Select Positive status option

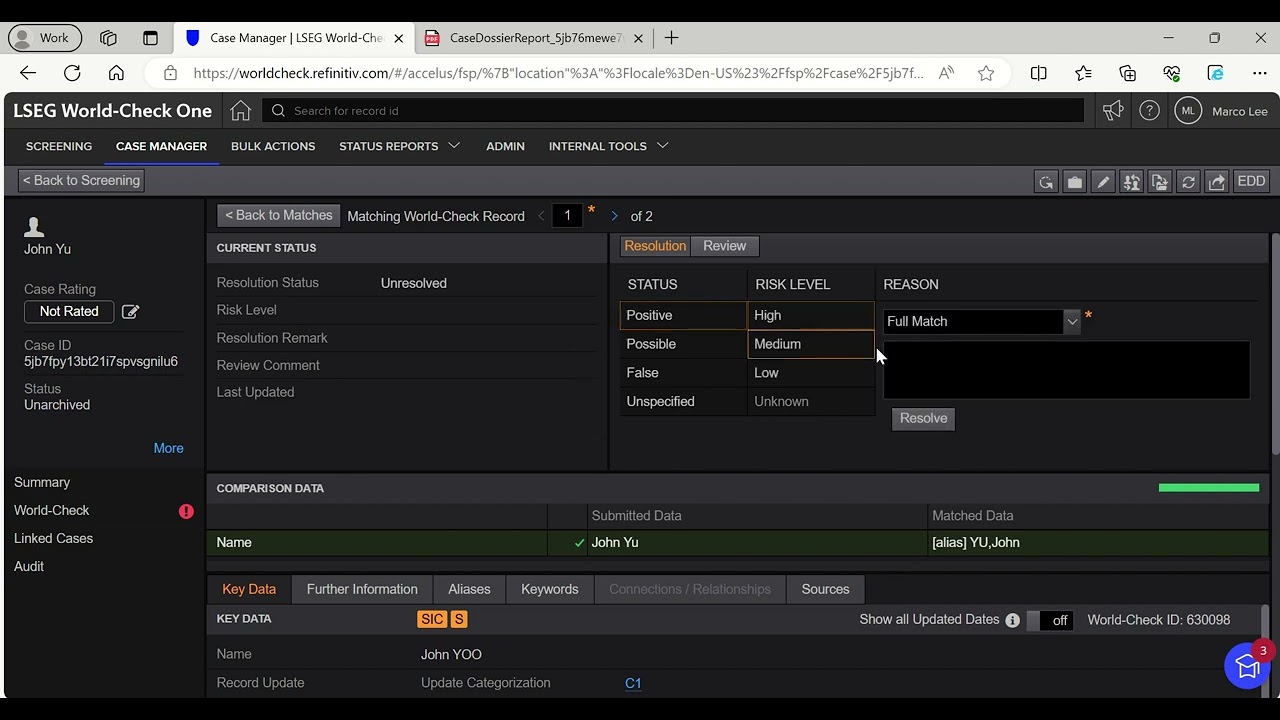(x=683, y=315)
